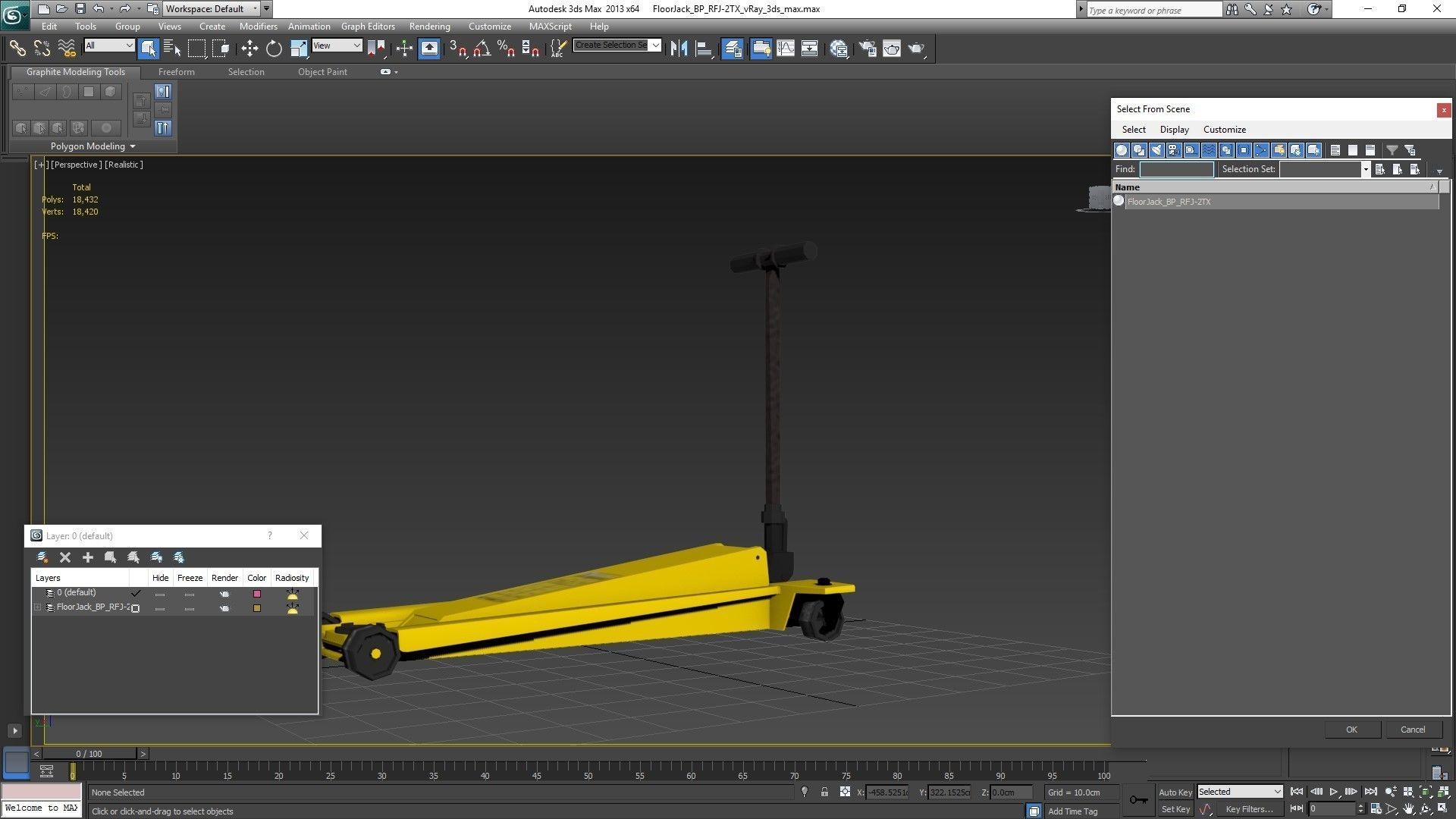Open the Curve Editor icon

[786, 49]
